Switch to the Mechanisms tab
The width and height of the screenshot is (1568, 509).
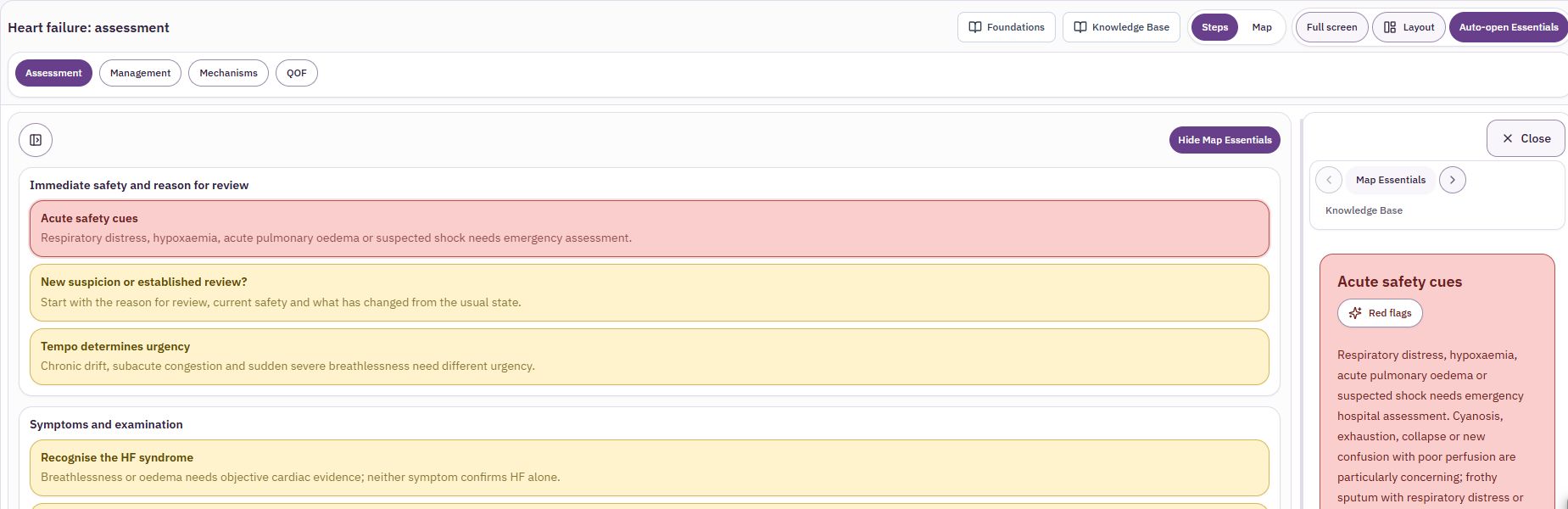[x=228, y=73]
